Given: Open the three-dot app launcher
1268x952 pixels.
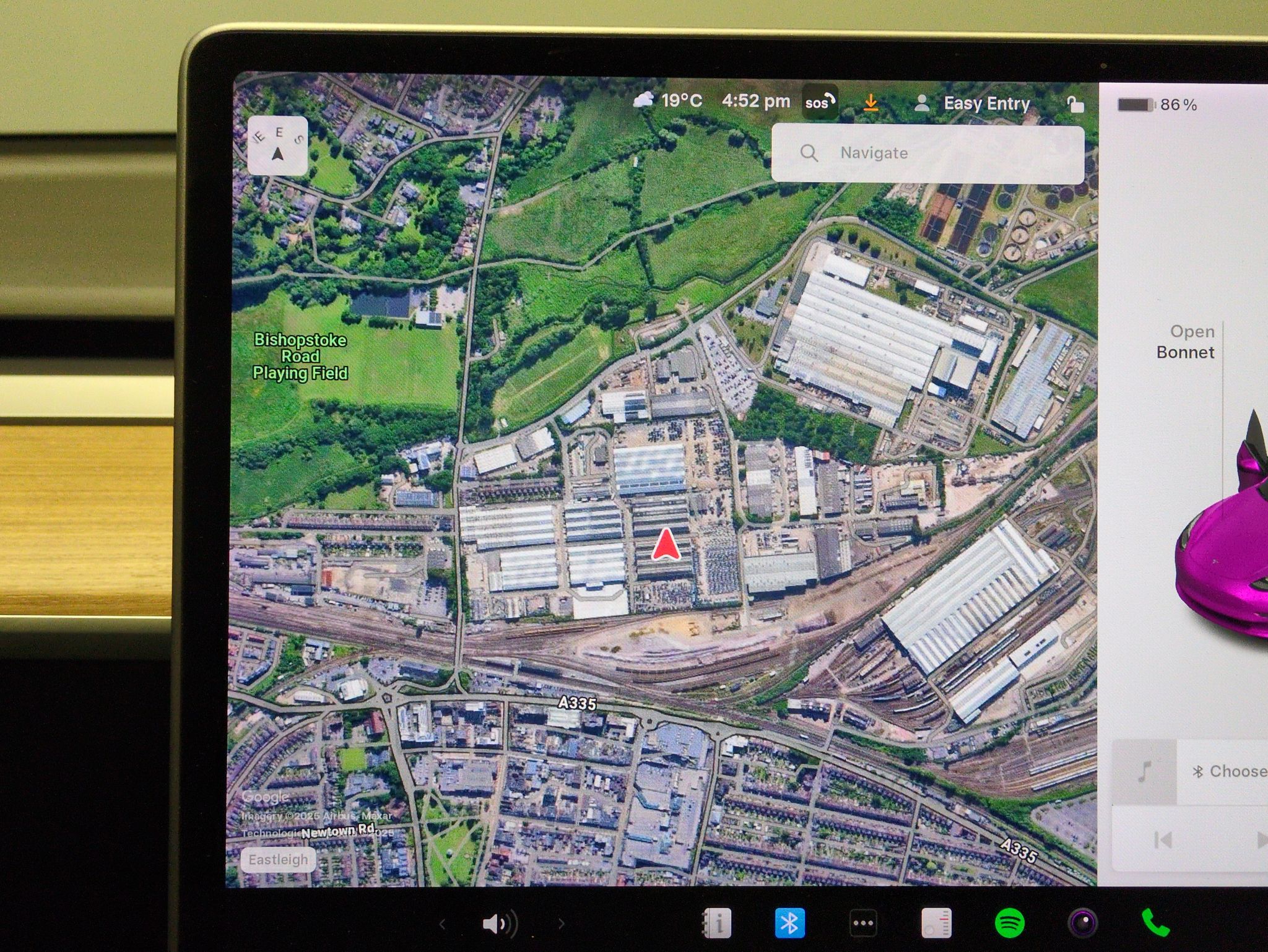Looking at the screenshot, I should [x=863, y=923].
